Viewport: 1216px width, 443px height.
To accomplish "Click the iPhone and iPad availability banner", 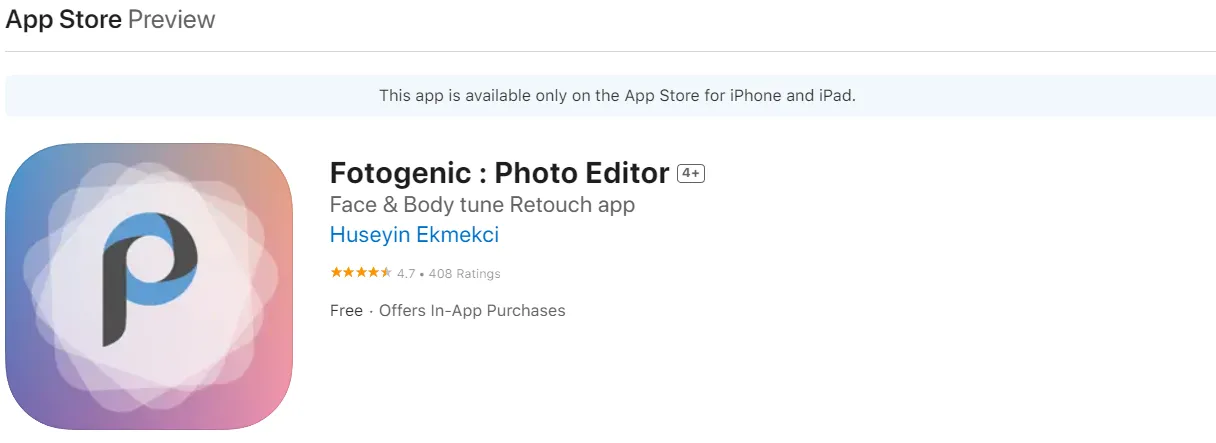I will pos(617,96).
